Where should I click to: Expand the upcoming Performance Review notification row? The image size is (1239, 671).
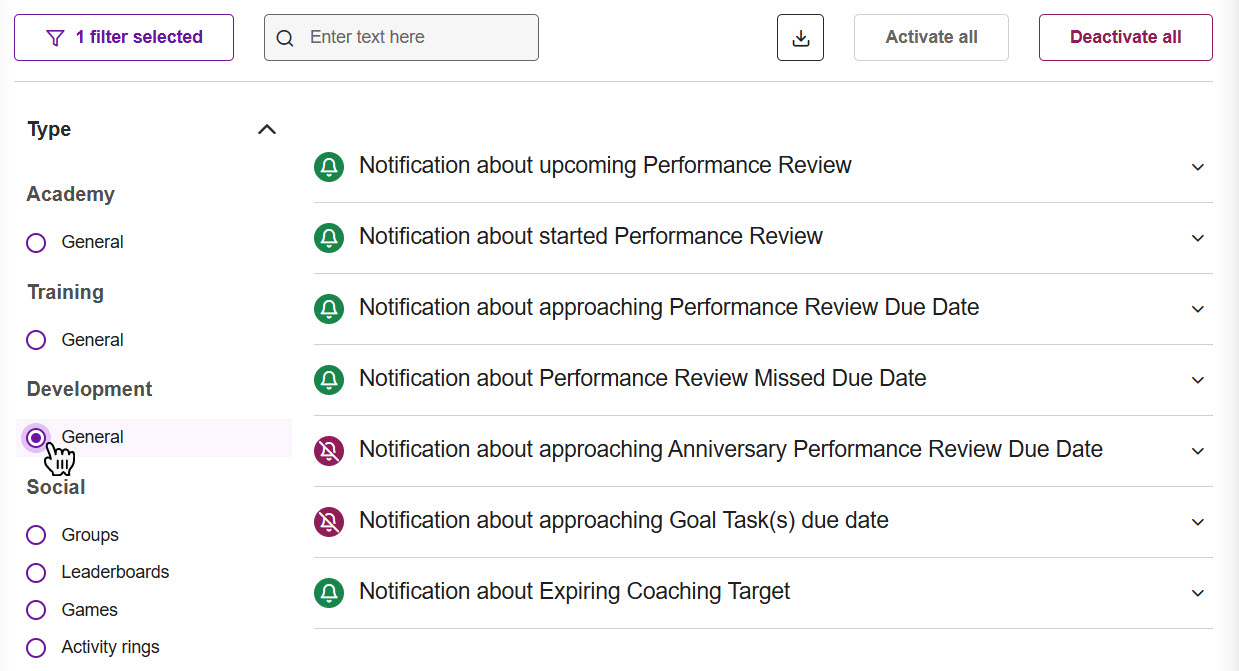click(1198, 167)
